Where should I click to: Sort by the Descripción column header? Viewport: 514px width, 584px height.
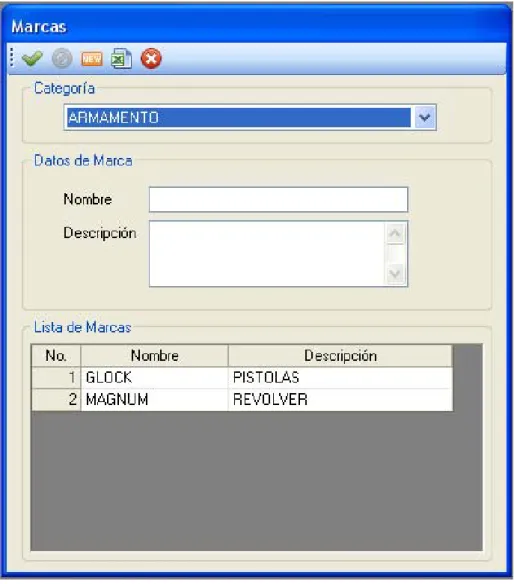pyautogui.click(x=340, y=356)
